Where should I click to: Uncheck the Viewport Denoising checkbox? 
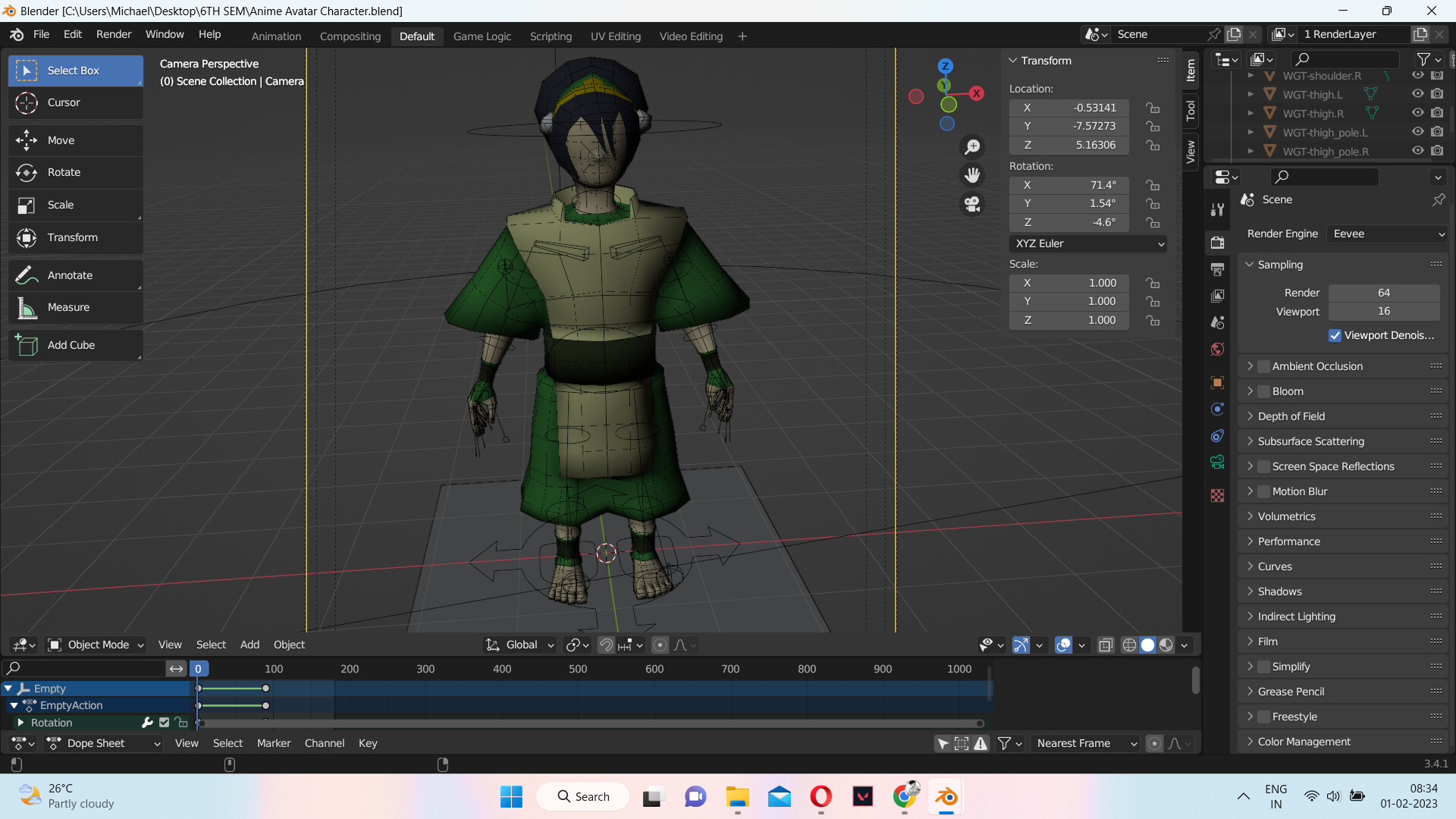pos(1335,335)
